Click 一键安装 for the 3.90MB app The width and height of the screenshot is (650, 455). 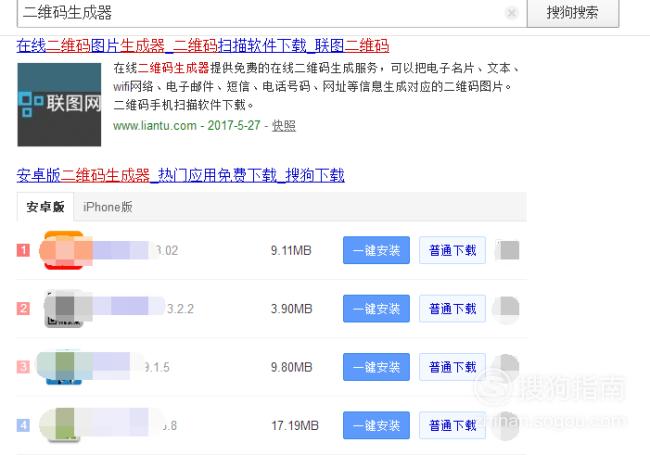pos(376,309)
